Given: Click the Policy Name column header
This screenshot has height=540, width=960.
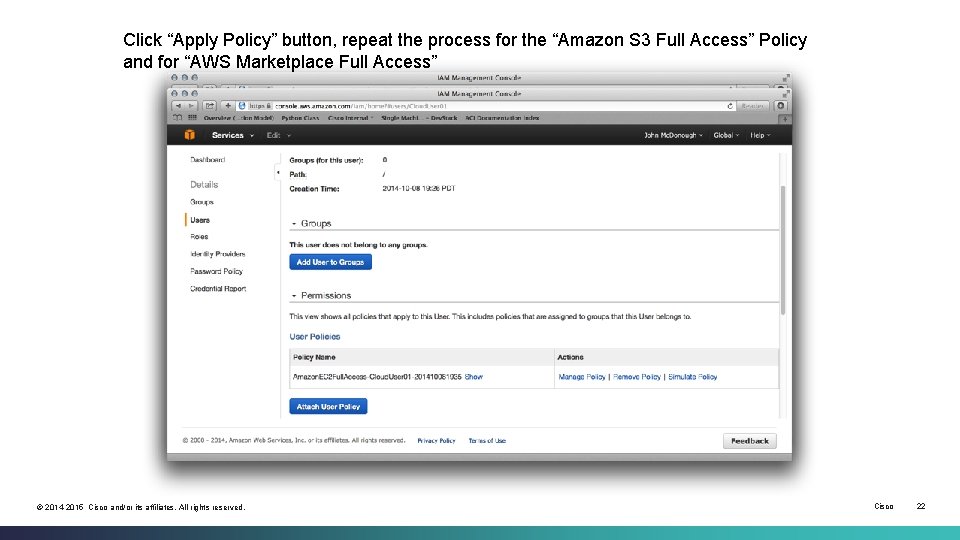Looking at the screenshot, I should pos(314,357).
